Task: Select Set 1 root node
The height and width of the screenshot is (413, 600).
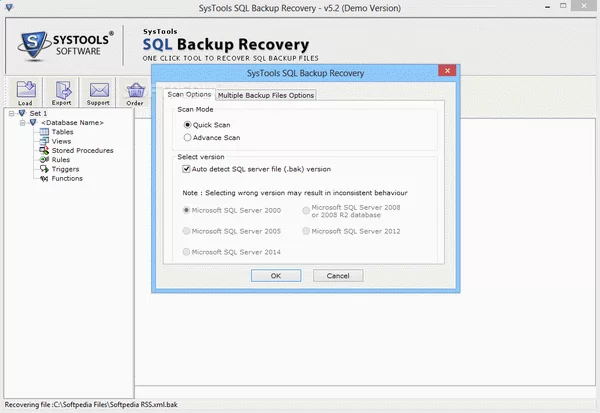Action: pyautogui.click(x=38, y=113)
